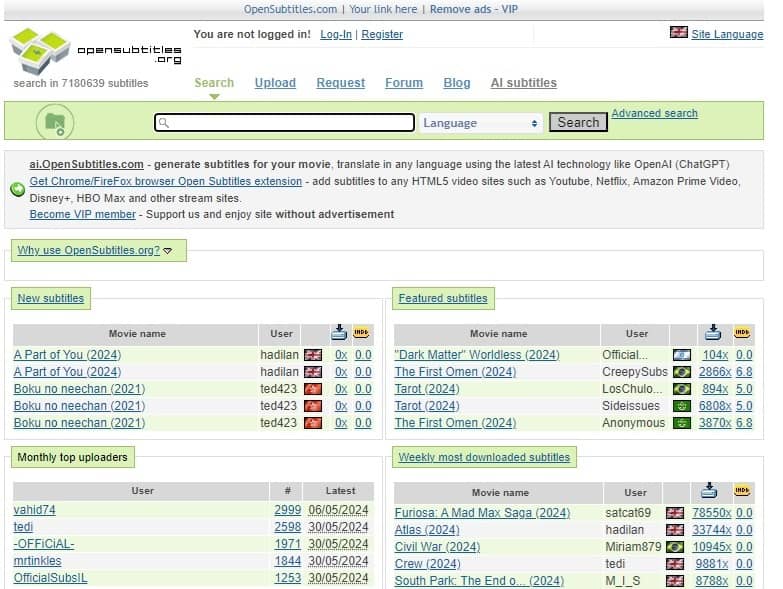Click the flag in the LosChulo... Tarot row
Image resolution: width=783 pixels, height=589 pixels.
(682, 389)
